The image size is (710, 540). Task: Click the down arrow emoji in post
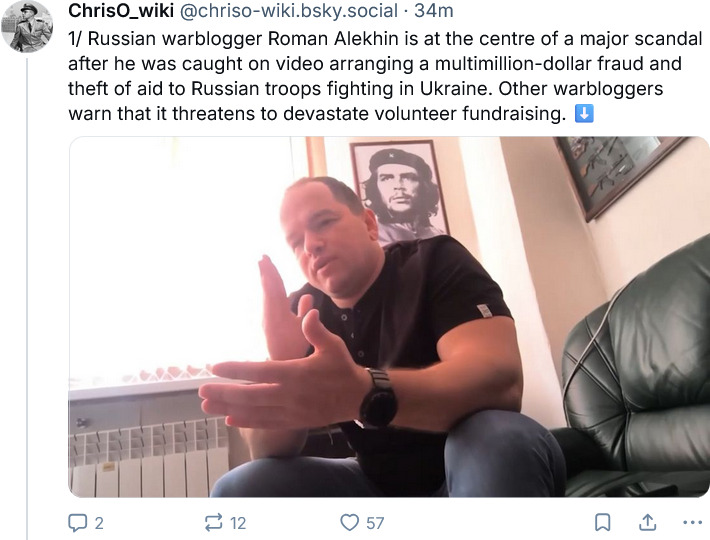[x=584, y=113]
